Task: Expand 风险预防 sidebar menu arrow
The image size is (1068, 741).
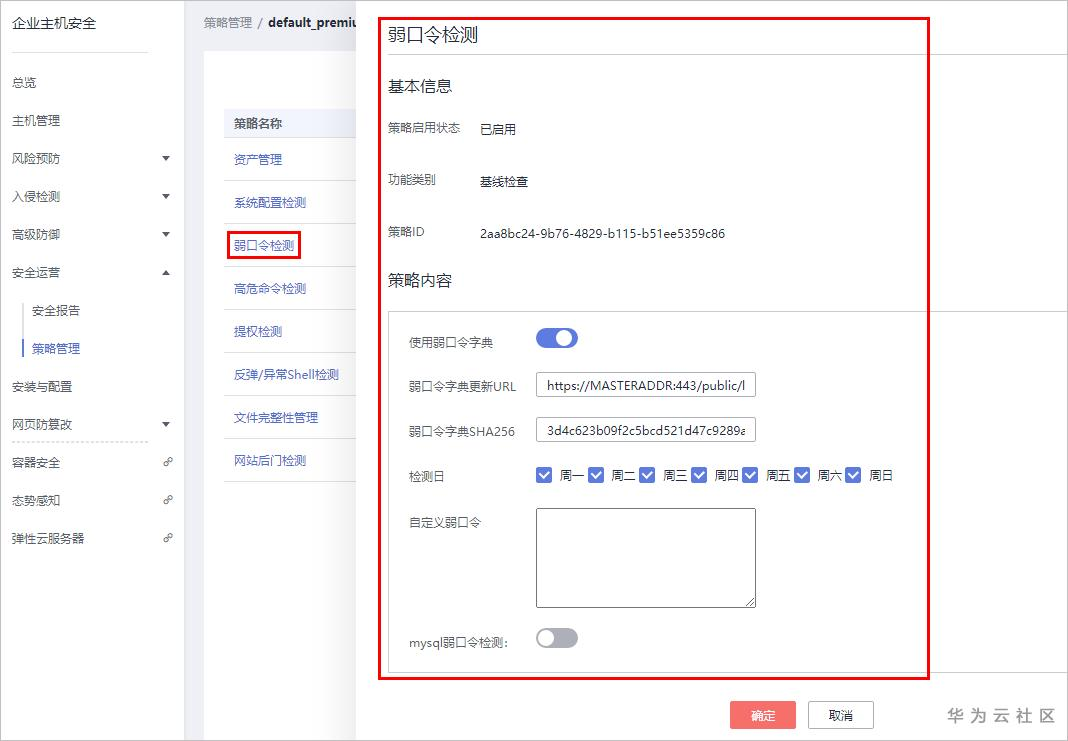Action: pyautogui.click(x=166, y=159)
